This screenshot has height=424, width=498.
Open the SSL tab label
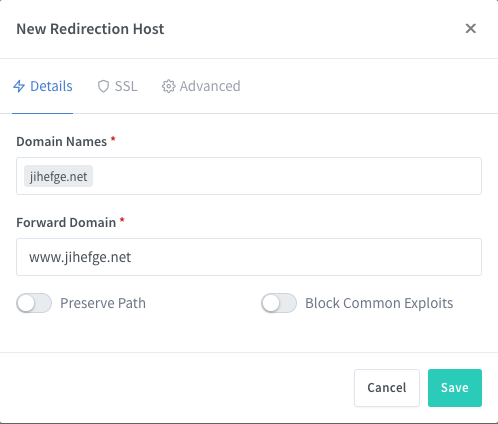tap(126, 86)
